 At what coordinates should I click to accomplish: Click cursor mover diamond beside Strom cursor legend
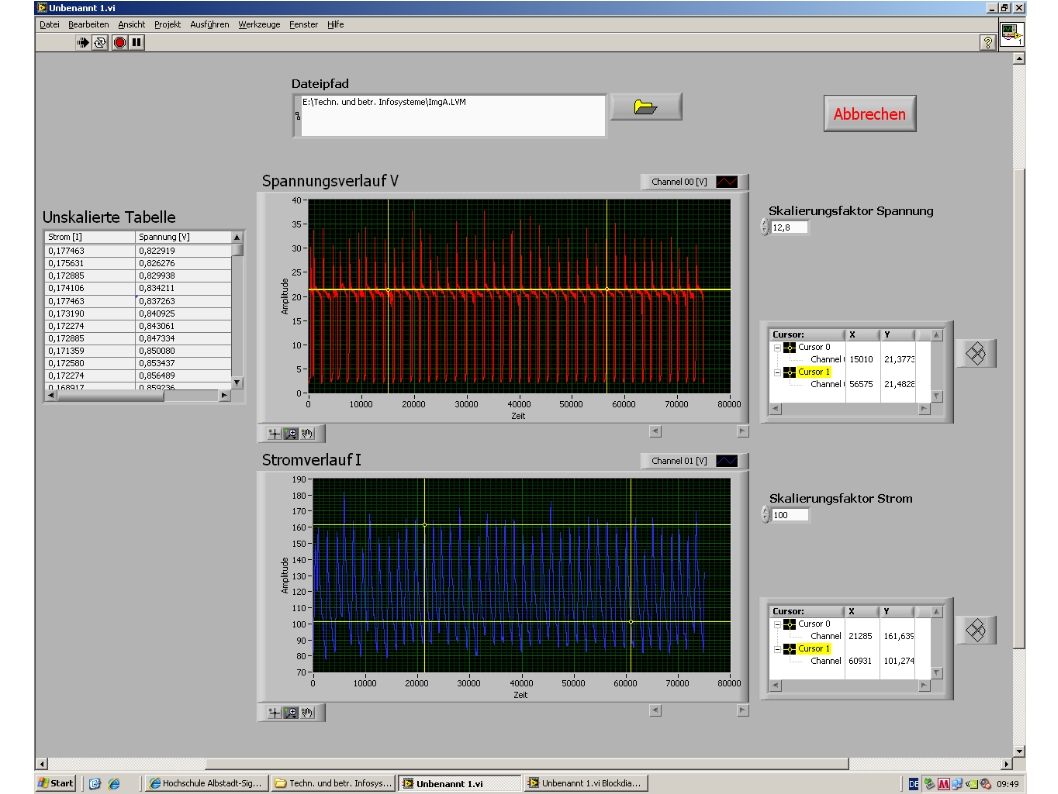(976, 629)
